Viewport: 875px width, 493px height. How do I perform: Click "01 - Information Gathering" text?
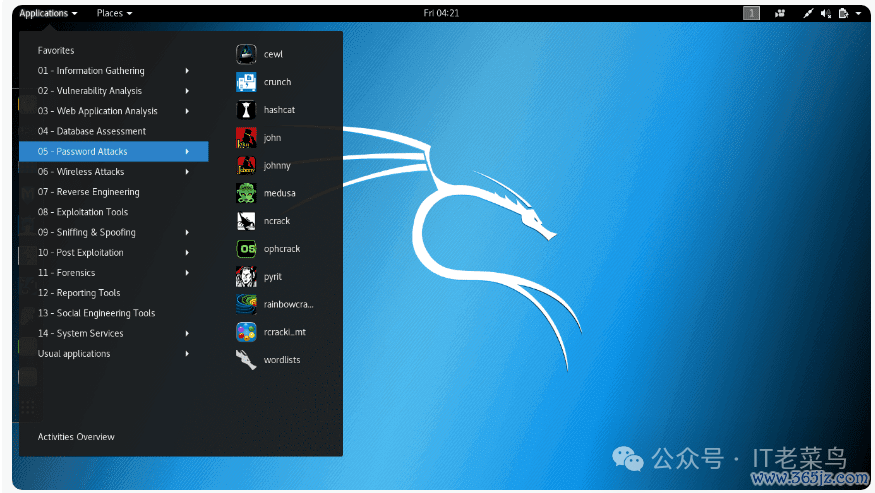point(91,71)
